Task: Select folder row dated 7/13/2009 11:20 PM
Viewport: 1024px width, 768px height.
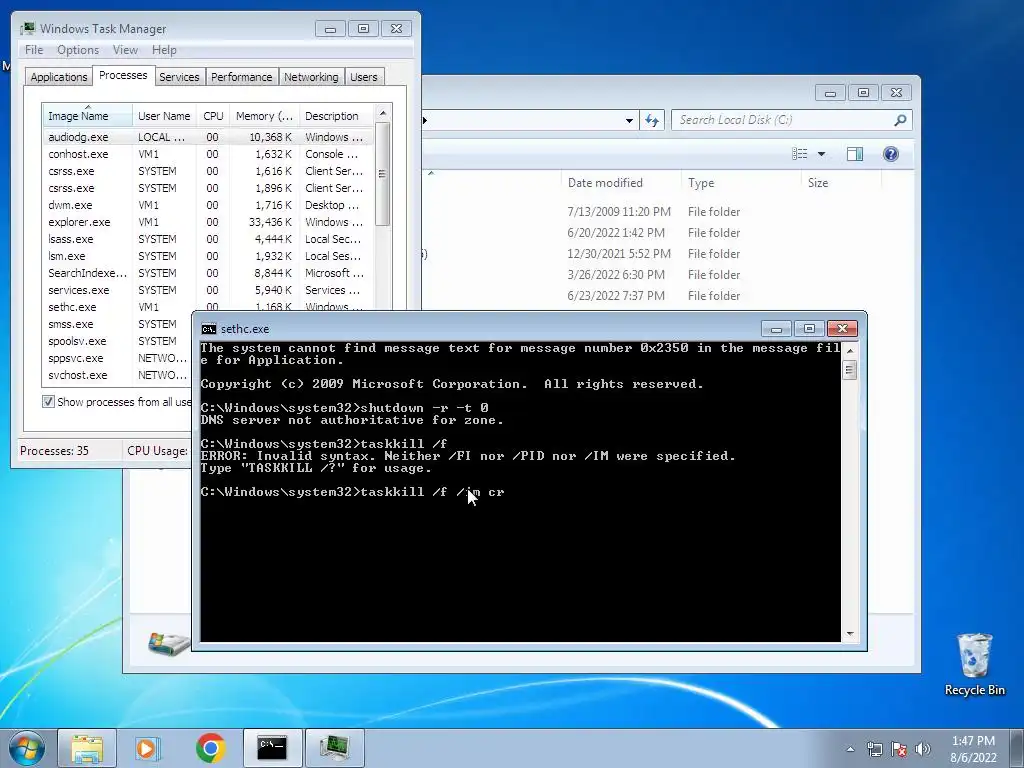Action: coord(653,212)
